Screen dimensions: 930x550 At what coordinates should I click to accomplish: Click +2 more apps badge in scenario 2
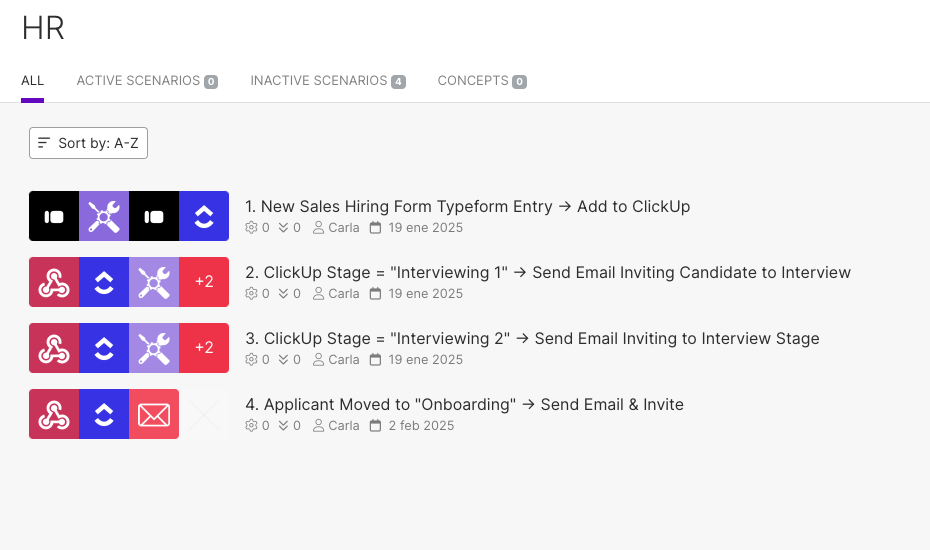[204, 282]
